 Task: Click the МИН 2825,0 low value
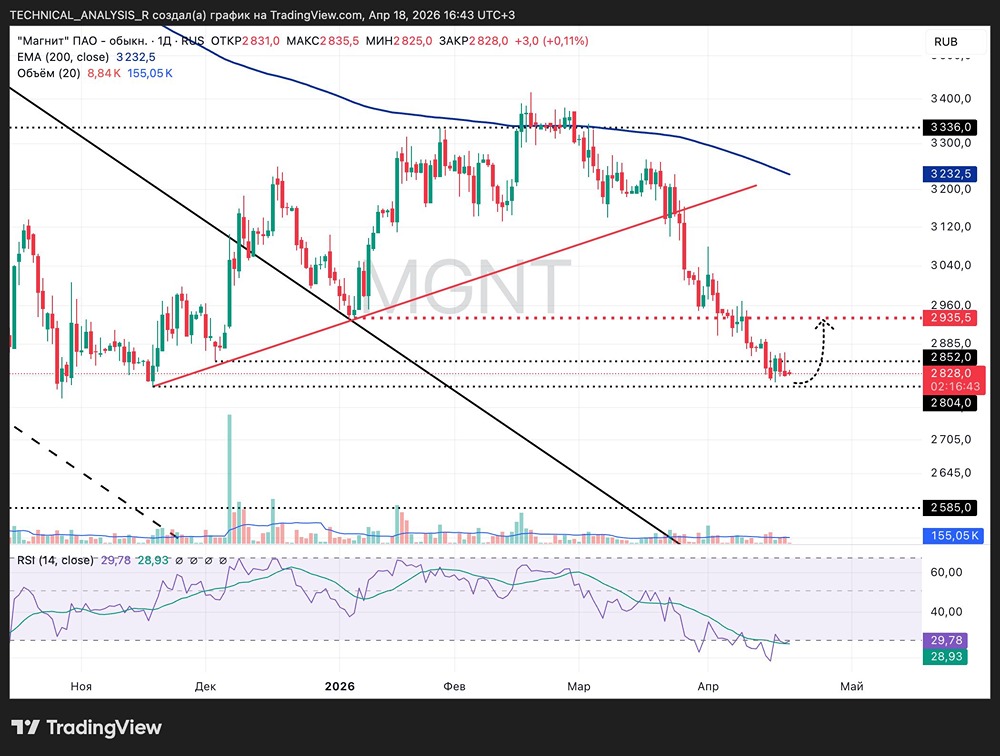click(399, 41)
